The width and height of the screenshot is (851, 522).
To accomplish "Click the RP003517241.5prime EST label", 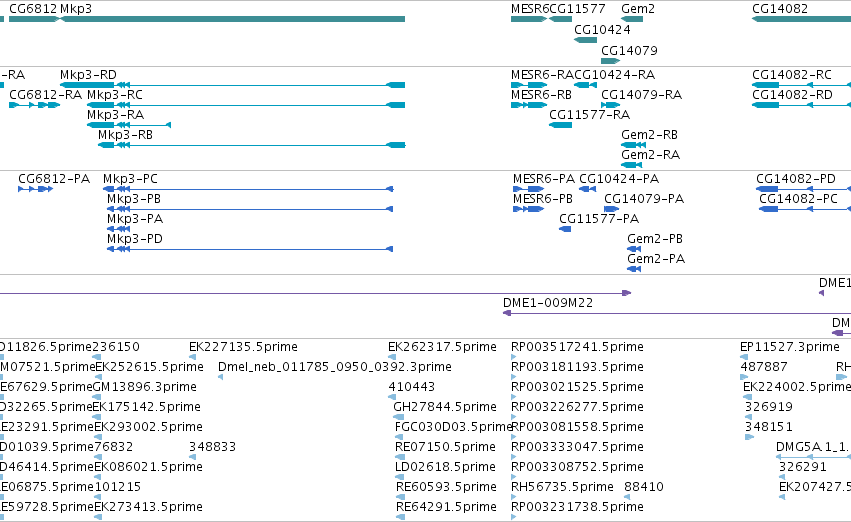I will pos(577,347).
